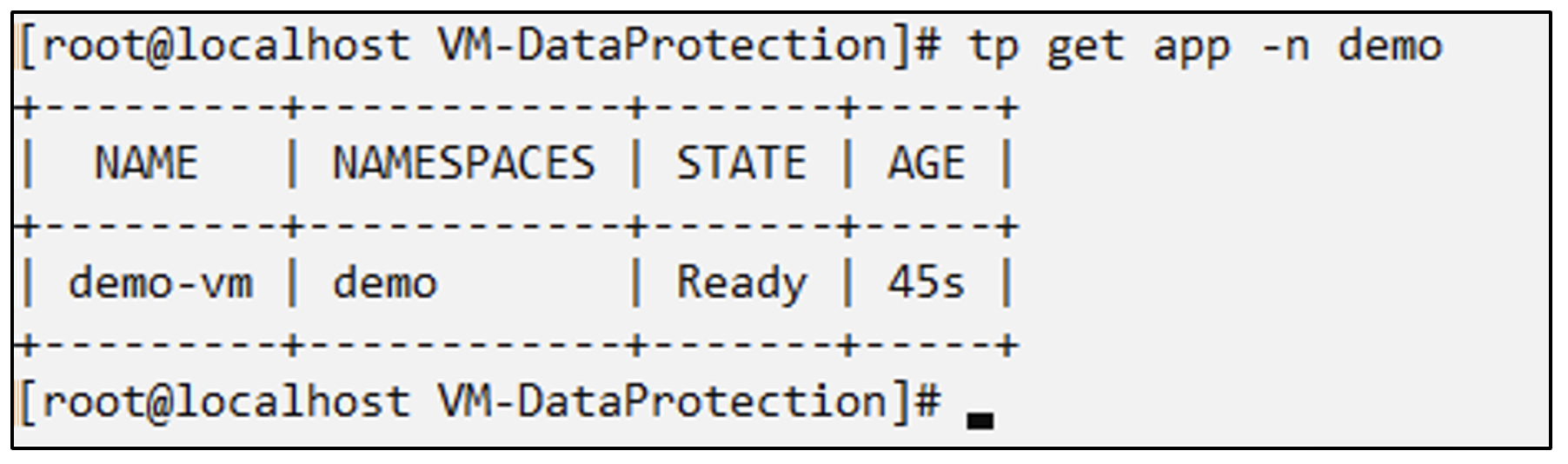Viewport: 1568px width, 464px height.
Task: Click 'root@localhost' in the bottom prompt line
Action: pos(226,402)
